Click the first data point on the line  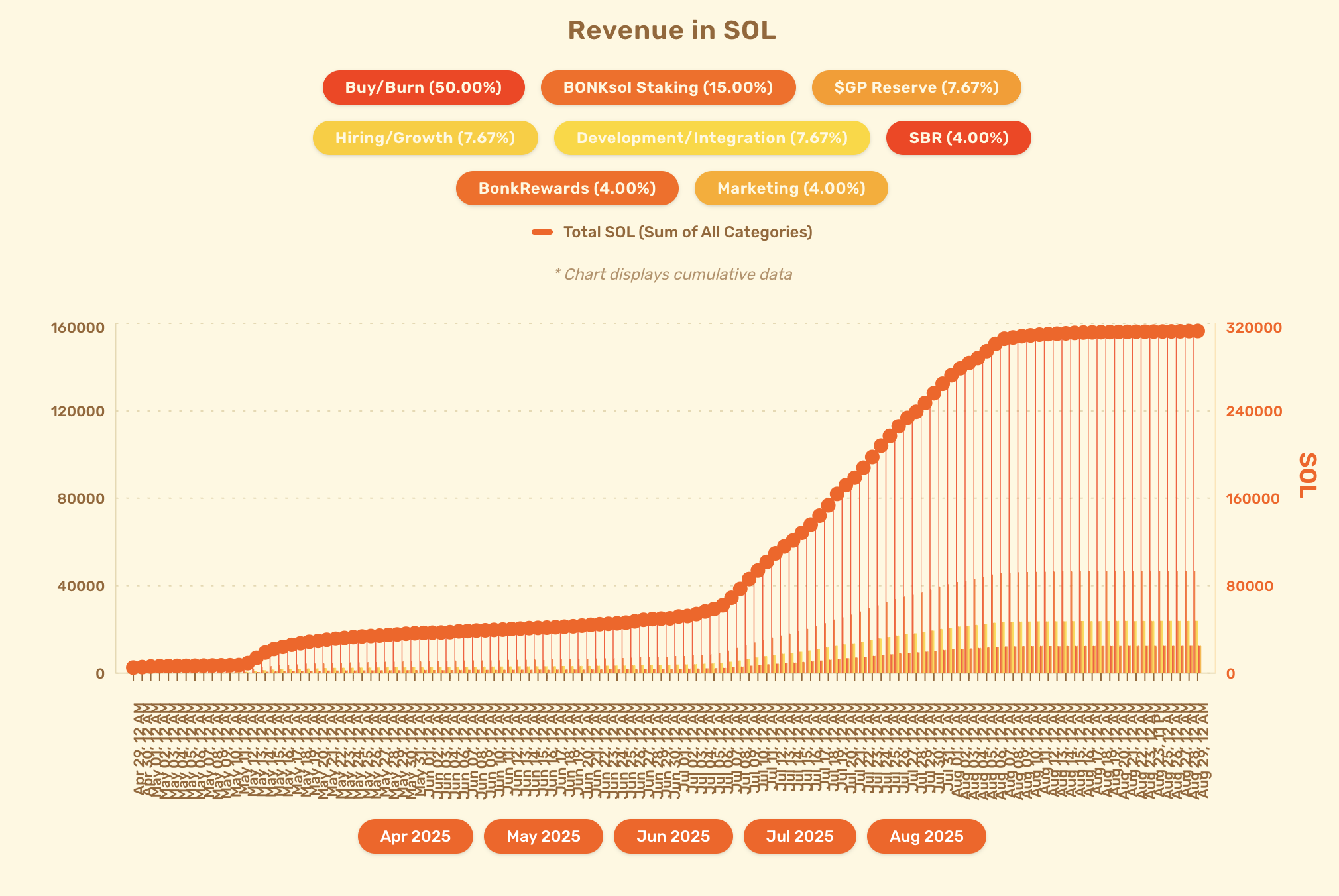pyautogui.click(x=133, y=667)
